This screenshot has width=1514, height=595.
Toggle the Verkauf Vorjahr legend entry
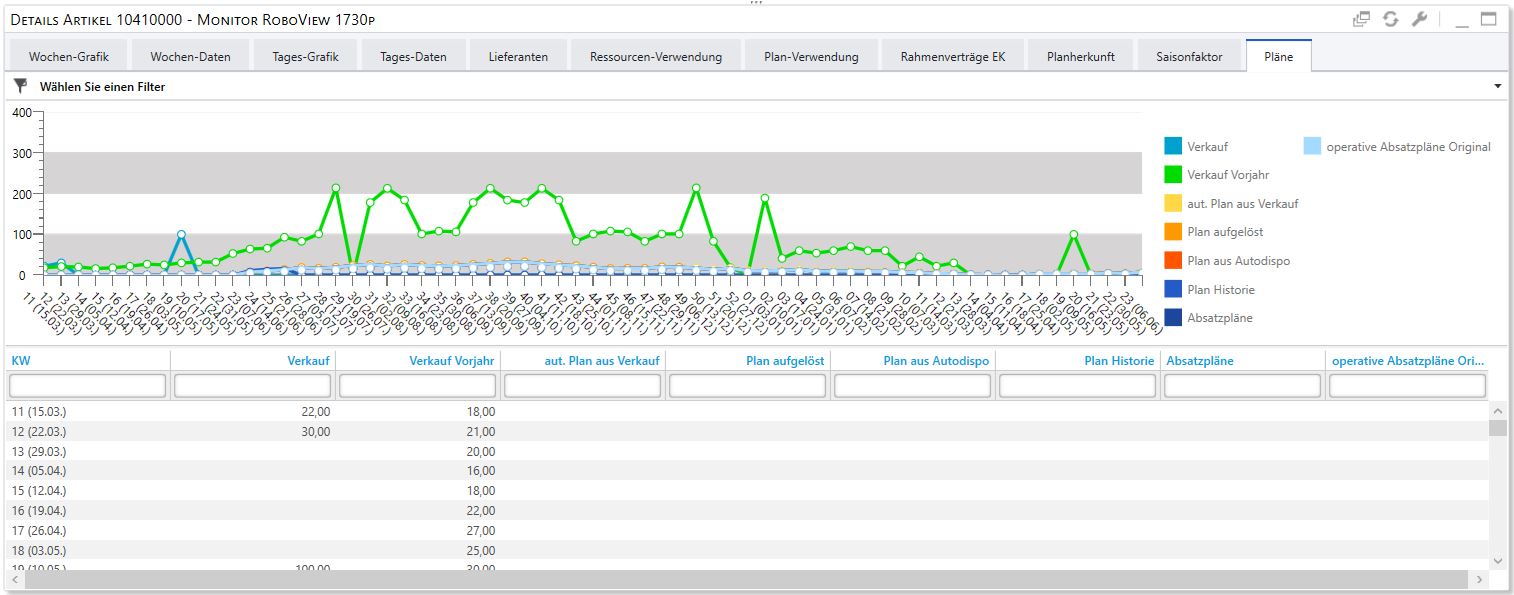click(1228, 175)
